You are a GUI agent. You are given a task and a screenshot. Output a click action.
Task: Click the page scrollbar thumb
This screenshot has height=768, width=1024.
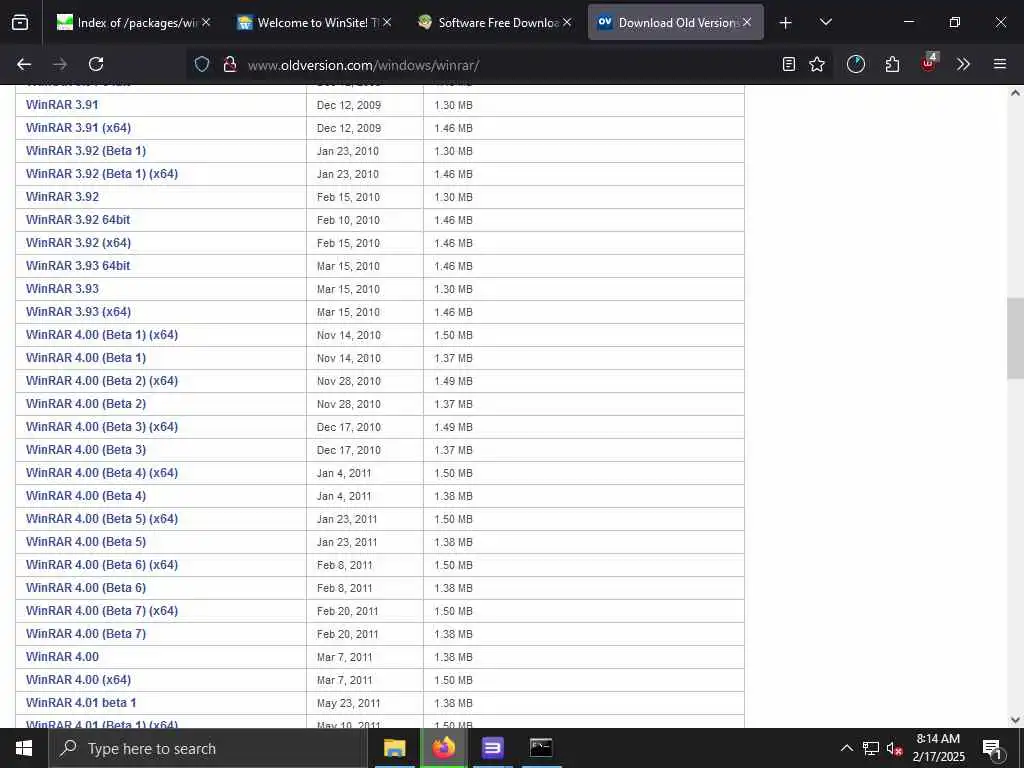(x=1015, y=338)
